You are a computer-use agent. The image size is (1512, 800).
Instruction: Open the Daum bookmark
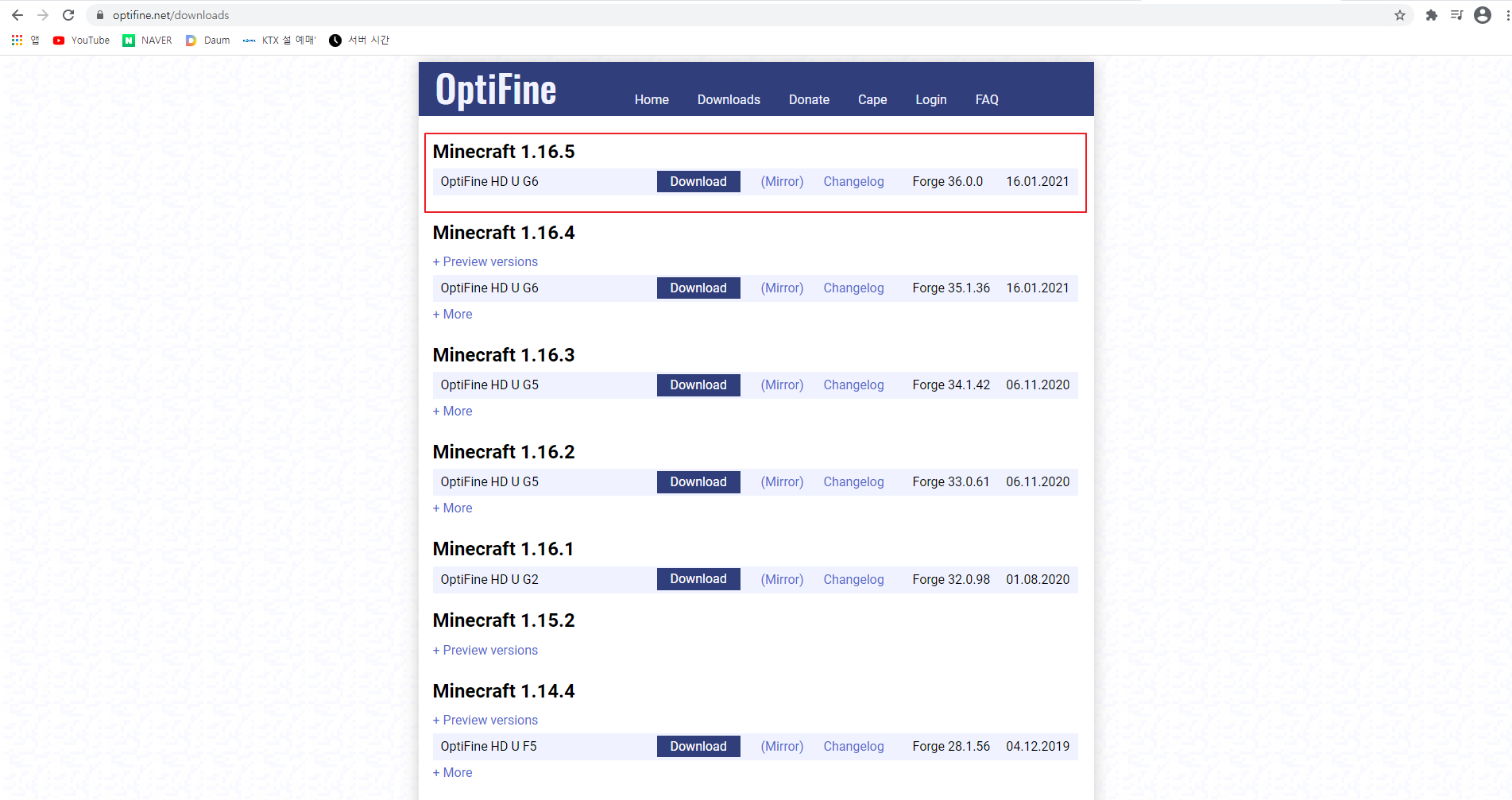[207, 40]
